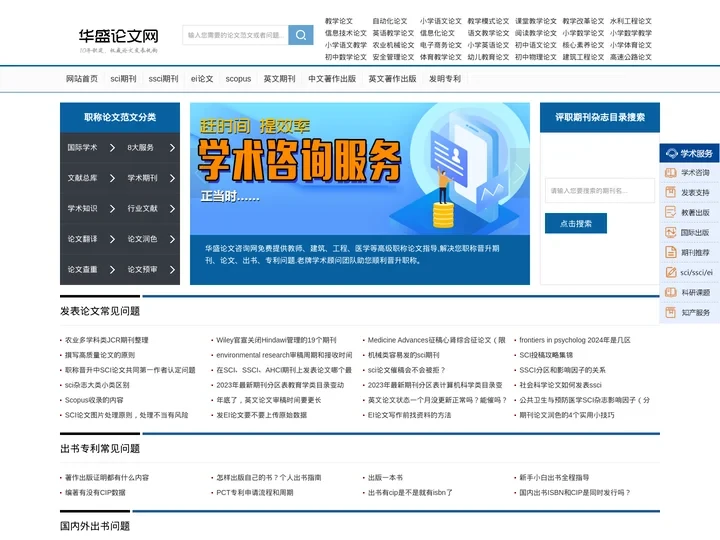Open article 机械类容易发的sci期刊
Image resolution: width=720 pixels, height=540 pixels.
404,355
